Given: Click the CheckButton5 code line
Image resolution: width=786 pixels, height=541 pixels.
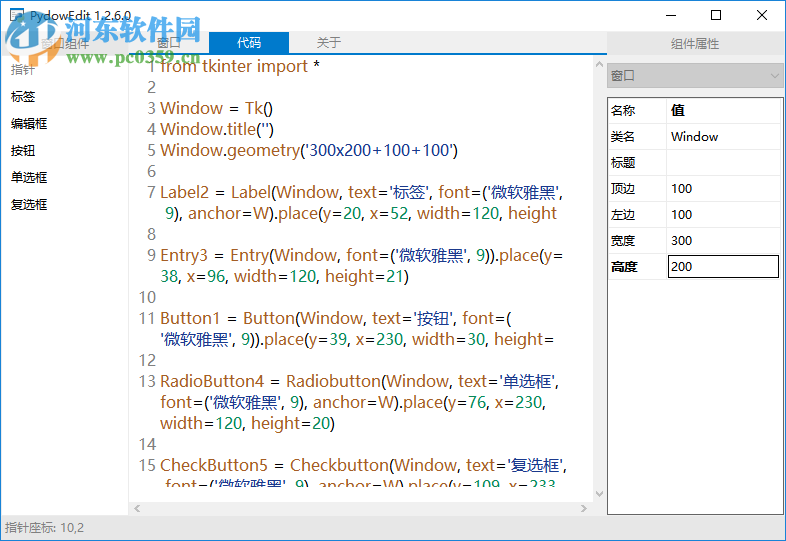Looking at the screenshot, I should [x=363, y=474].
